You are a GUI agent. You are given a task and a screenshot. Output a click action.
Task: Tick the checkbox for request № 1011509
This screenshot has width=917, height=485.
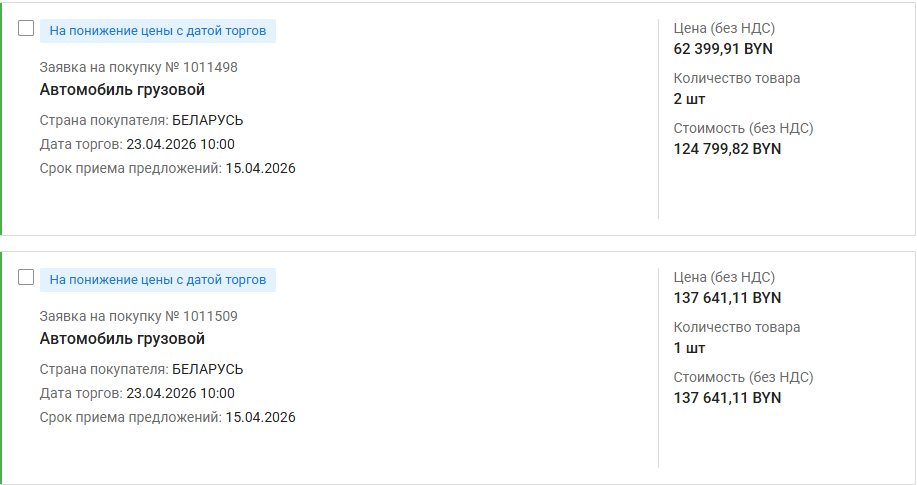27,277
